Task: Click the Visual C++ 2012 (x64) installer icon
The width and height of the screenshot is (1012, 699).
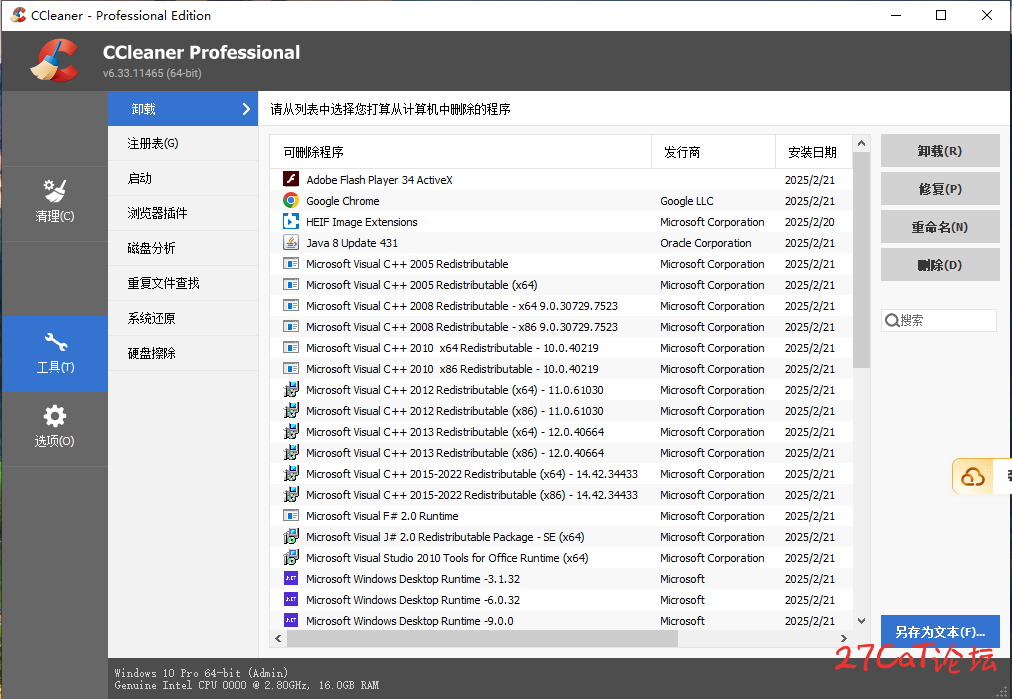Action: 291,390
